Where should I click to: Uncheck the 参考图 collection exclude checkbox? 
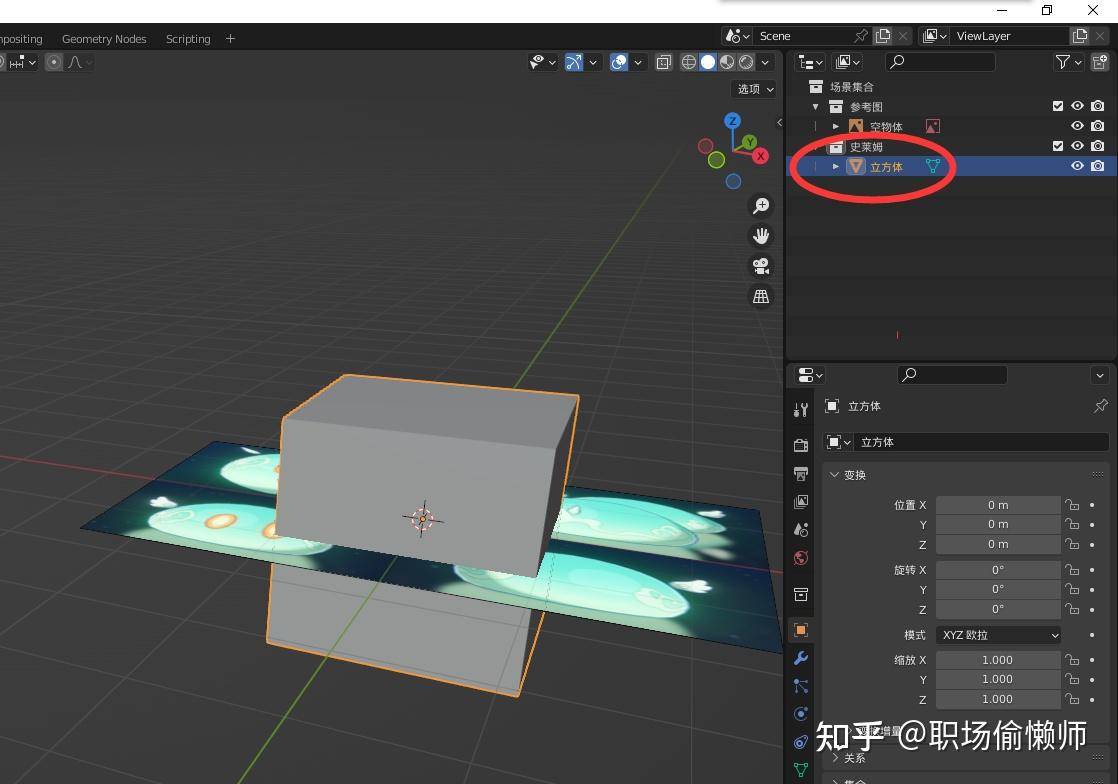1057,106
